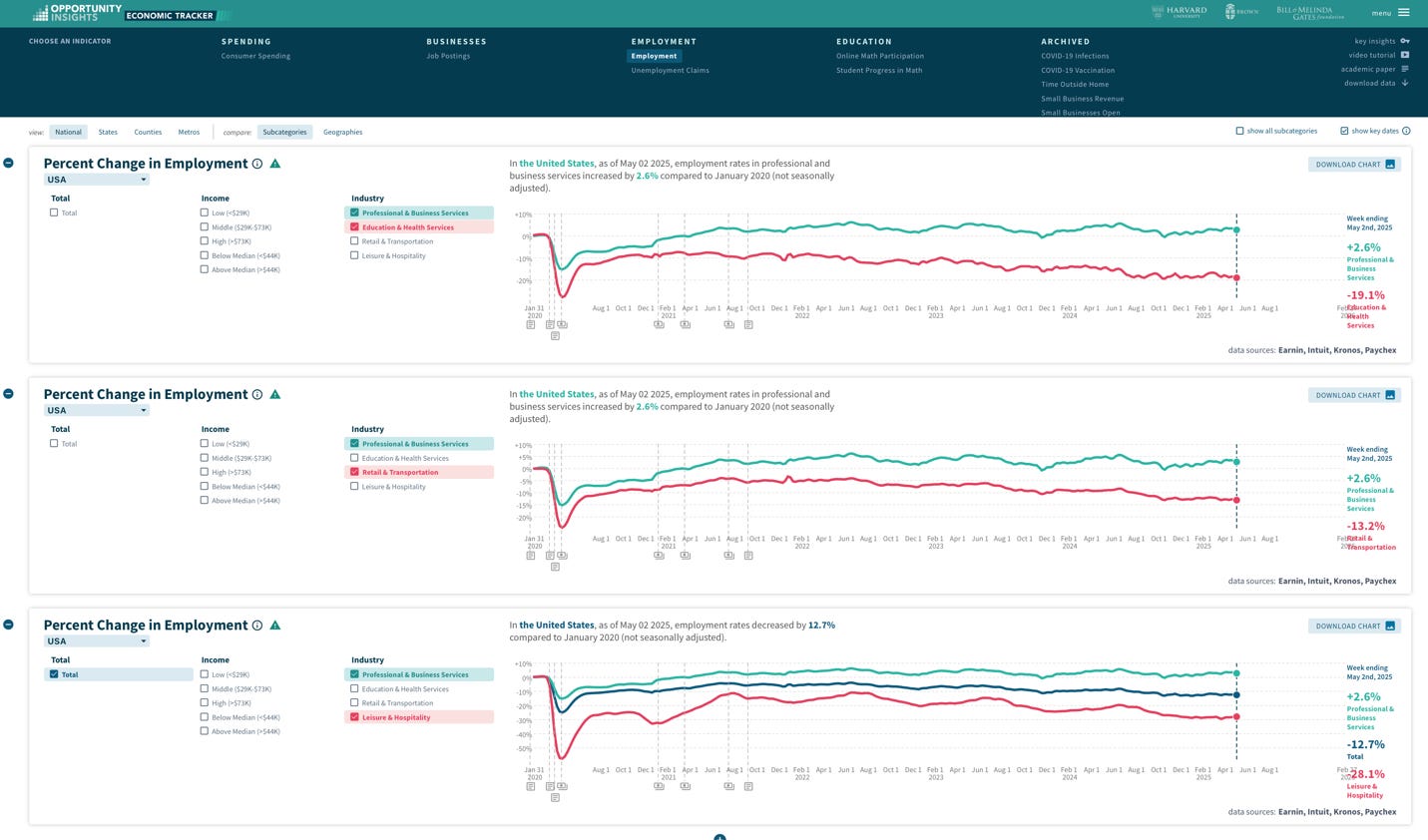Click warning triangle icon in third chart title

pos(275,626)
